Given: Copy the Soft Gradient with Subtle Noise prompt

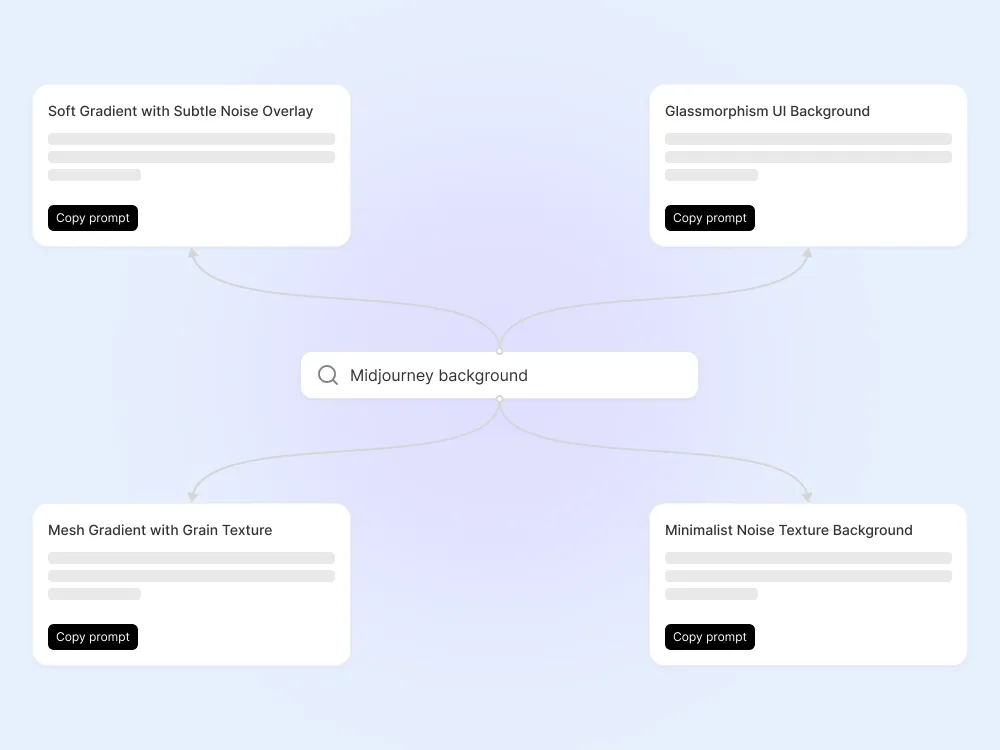Looking at the screenshot, I should (92, 217).
